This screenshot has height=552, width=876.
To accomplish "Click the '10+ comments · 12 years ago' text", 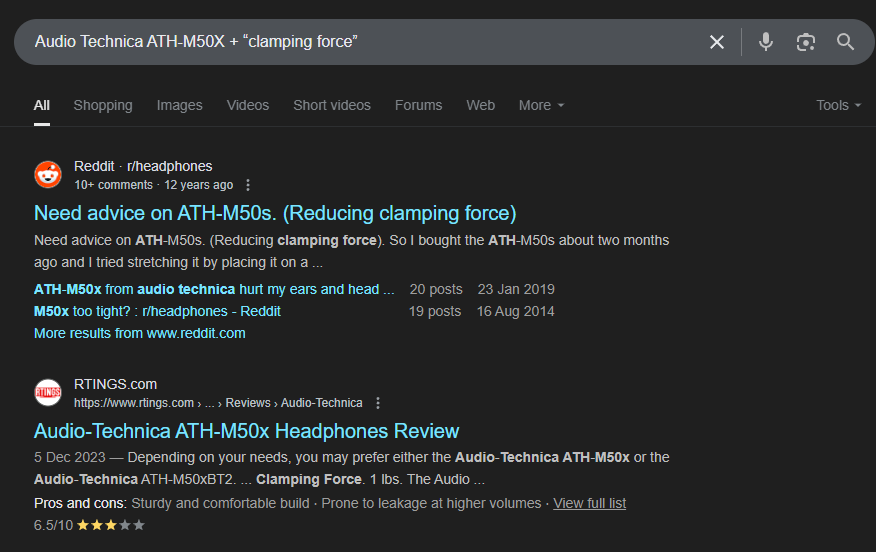I will tap(154, 185).
